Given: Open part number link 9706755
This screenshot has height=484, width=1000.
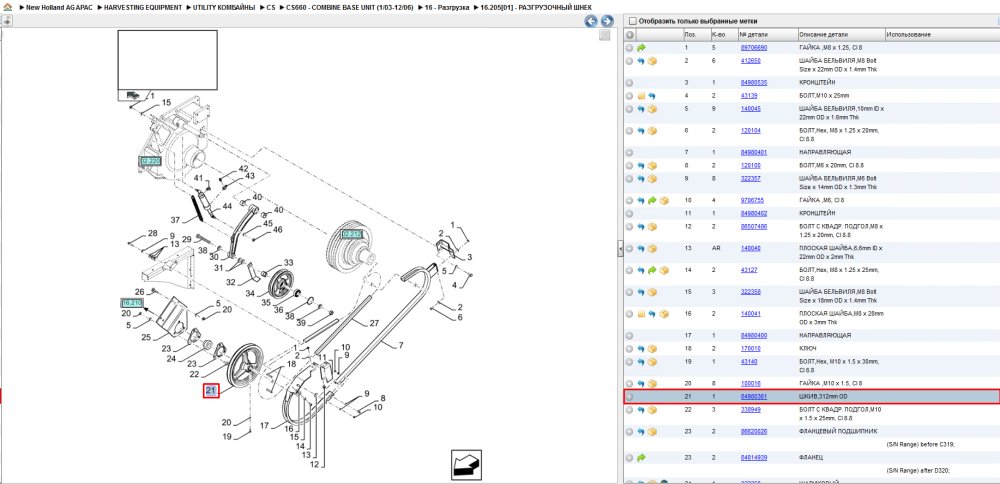Looking at the screenshot, I should coord(751,200).
